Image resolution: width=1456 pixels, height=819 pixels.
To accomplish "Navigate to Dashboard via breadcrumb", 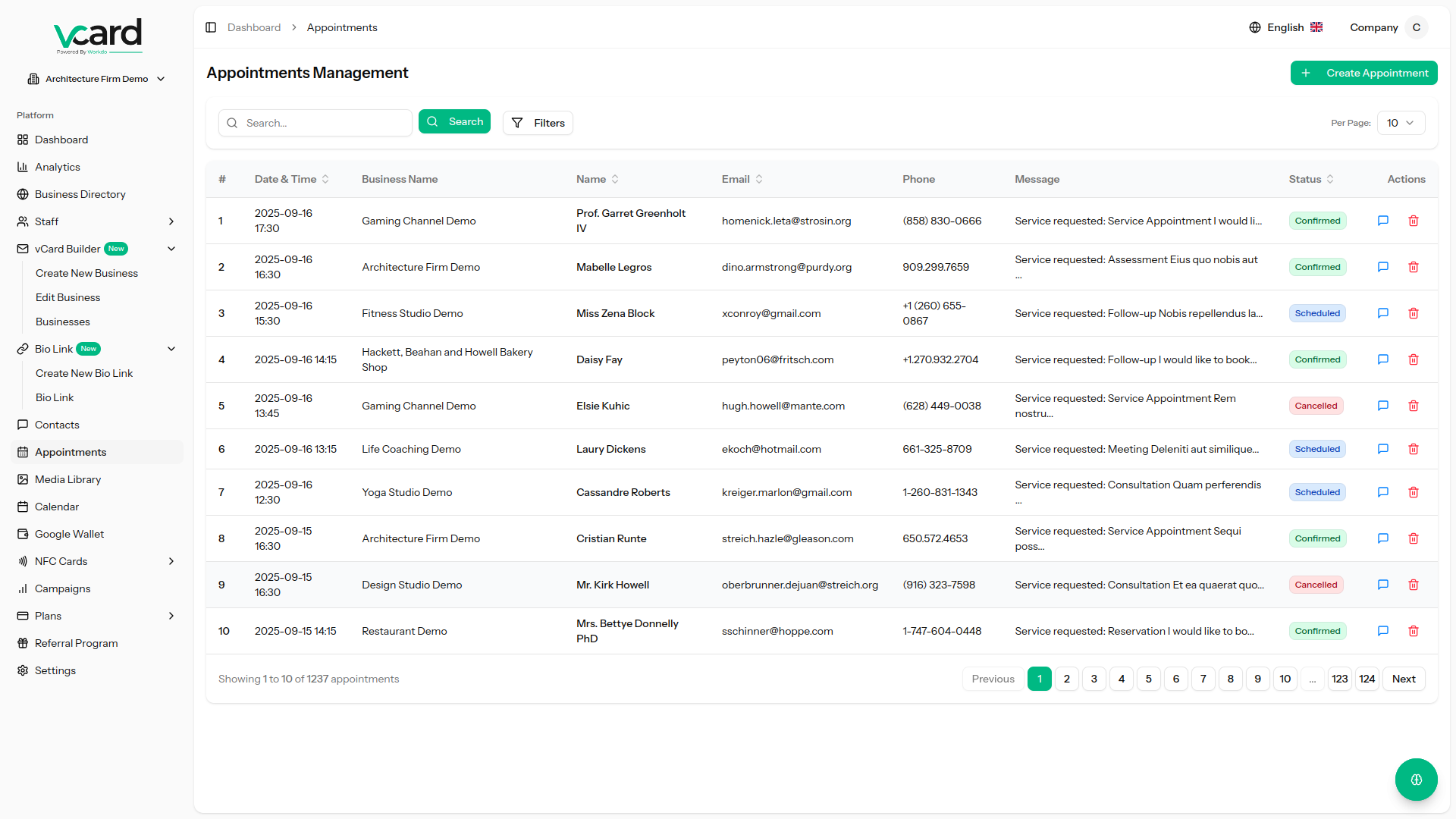I will click(x=253, y=27).
